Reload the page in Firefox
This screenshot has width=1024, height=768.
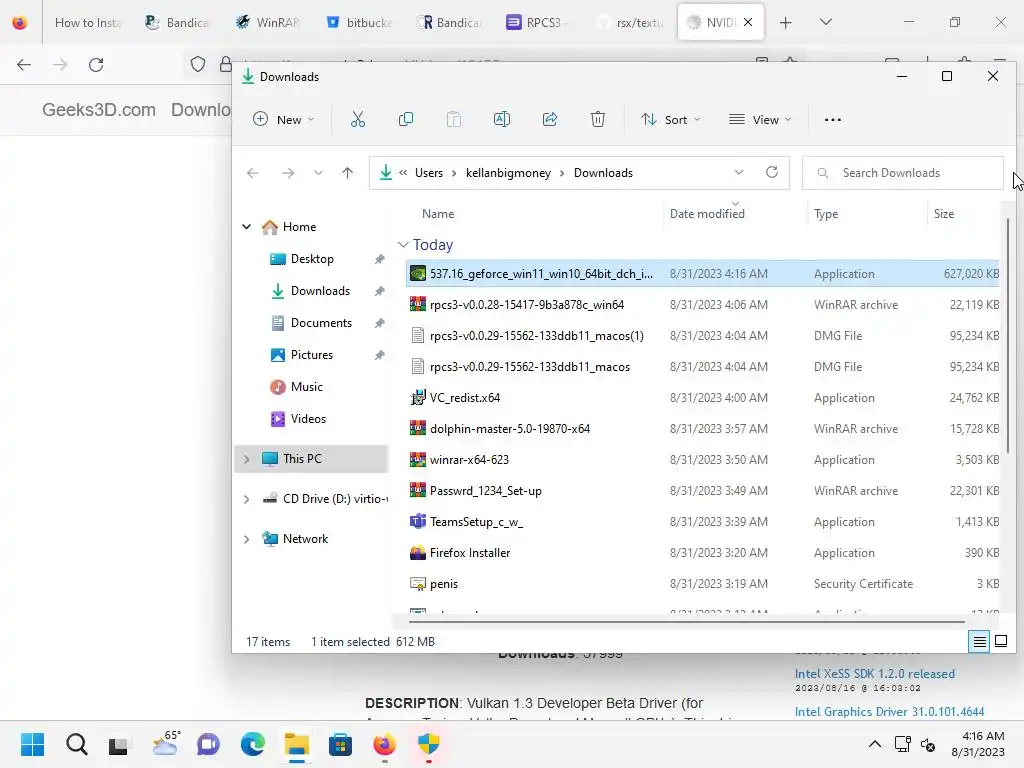point(96,65)
